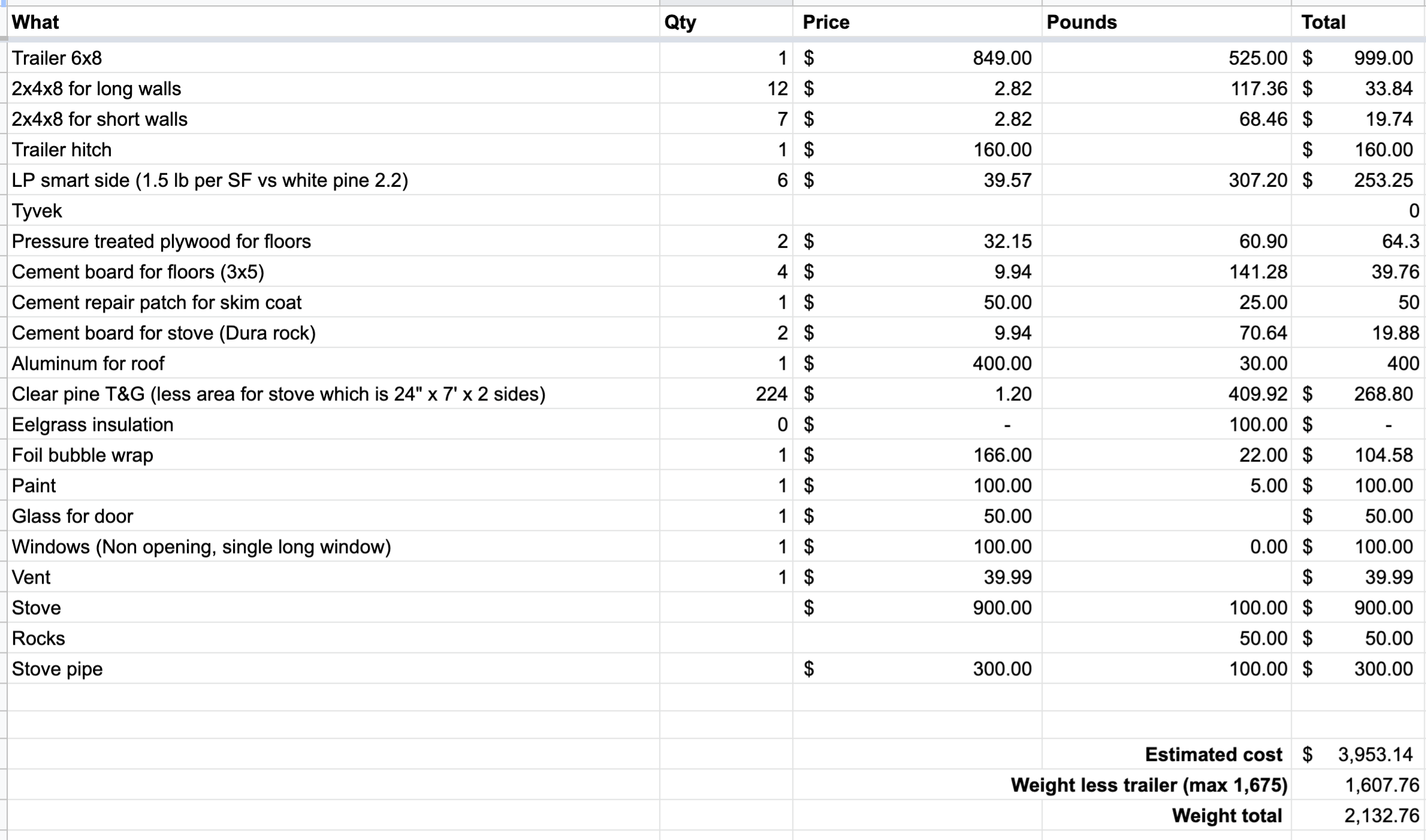Select the 'Trailer 6x8' cell

pyautogui.click(x=333, y=58)
